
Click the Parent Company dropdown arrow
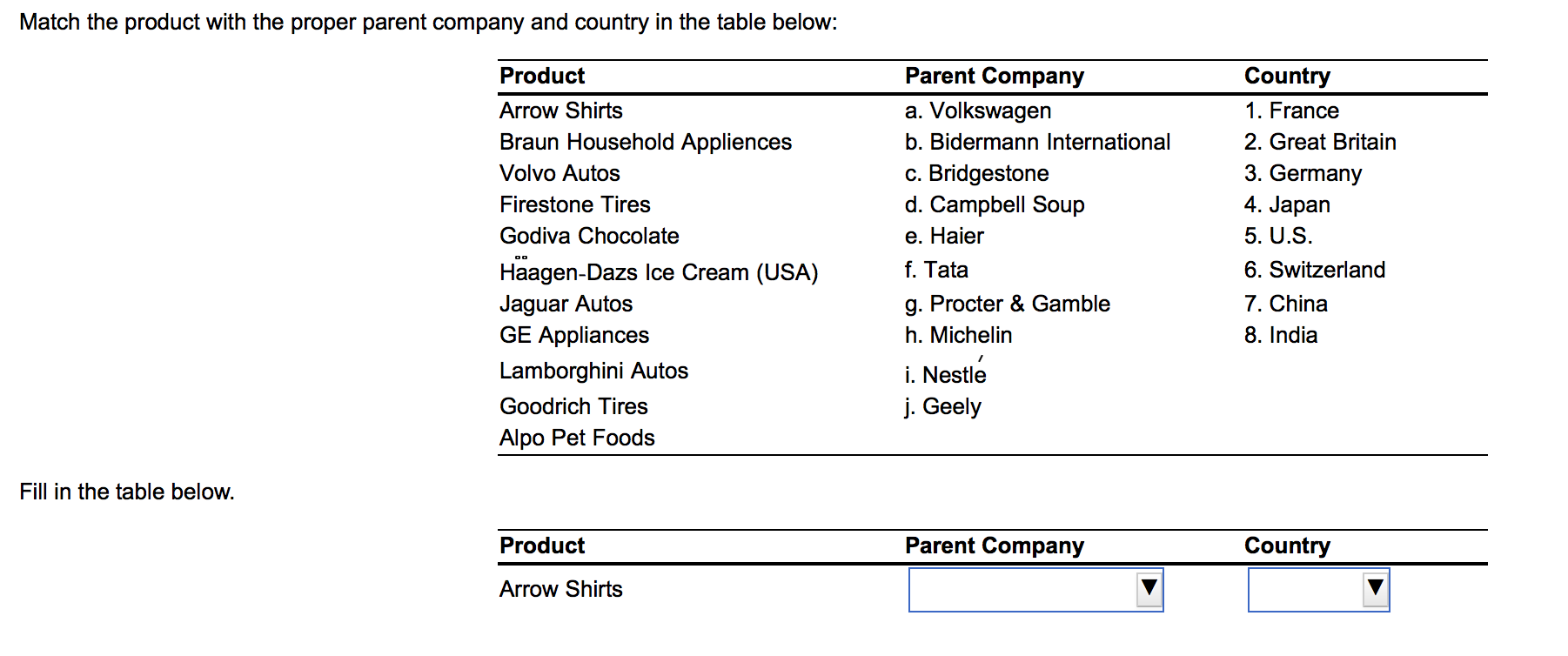1149,590
